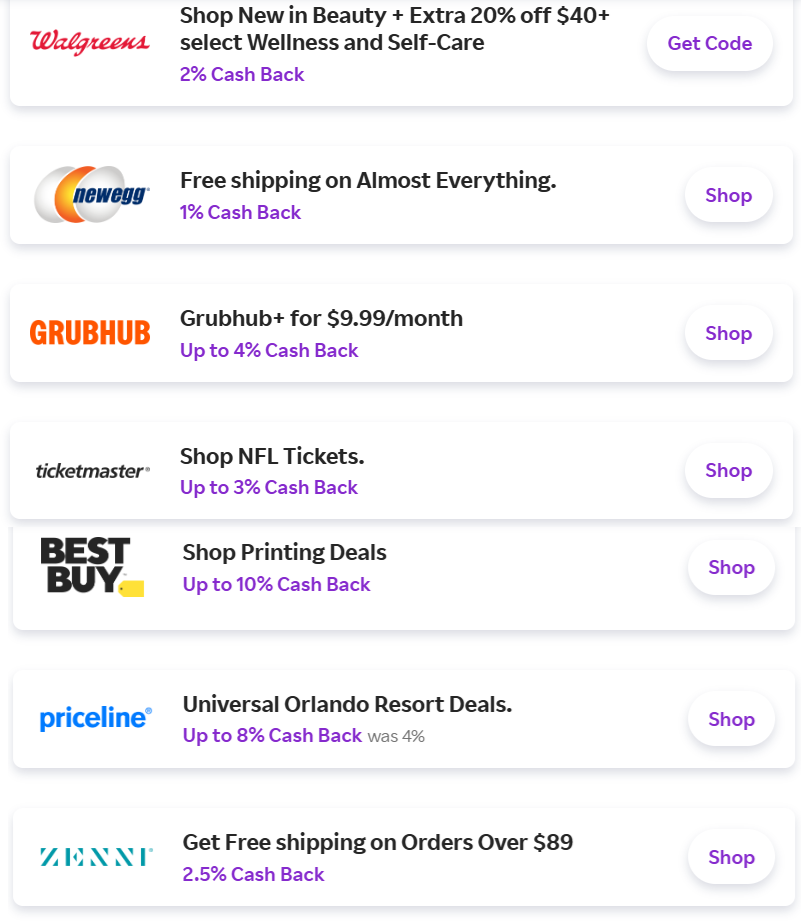The width and height of the screenshot is (801, 921).
Task: Open Universal Orlando Resort Deals title
Action: click(347, 704)
